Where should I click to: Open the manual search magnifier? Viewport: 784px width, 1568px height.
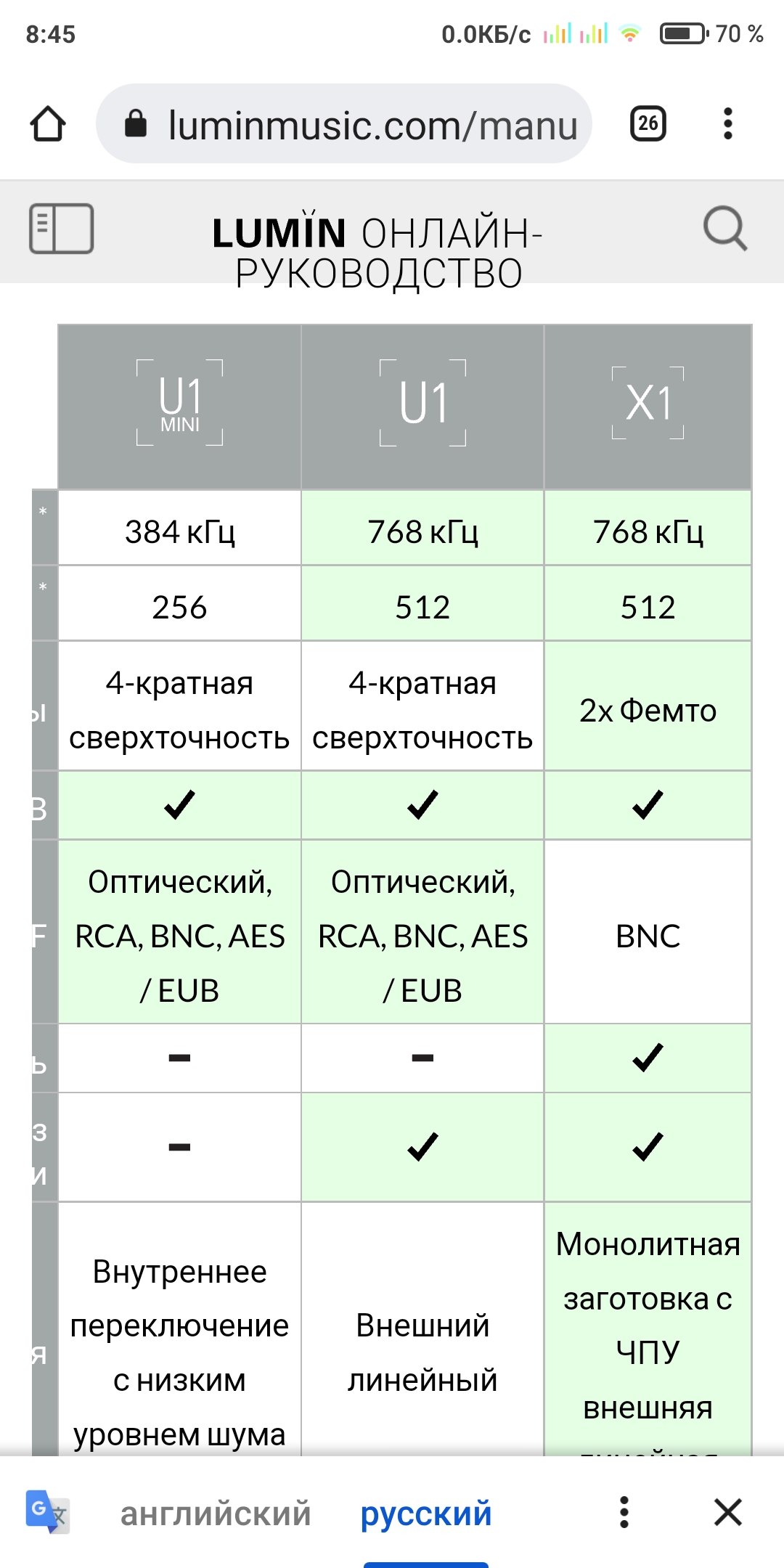(725, 229)
